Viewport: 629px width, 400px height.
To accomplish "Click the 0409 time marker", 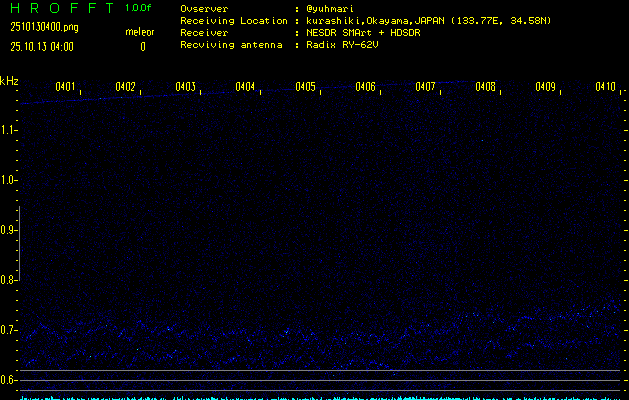I will coord(545,87).
